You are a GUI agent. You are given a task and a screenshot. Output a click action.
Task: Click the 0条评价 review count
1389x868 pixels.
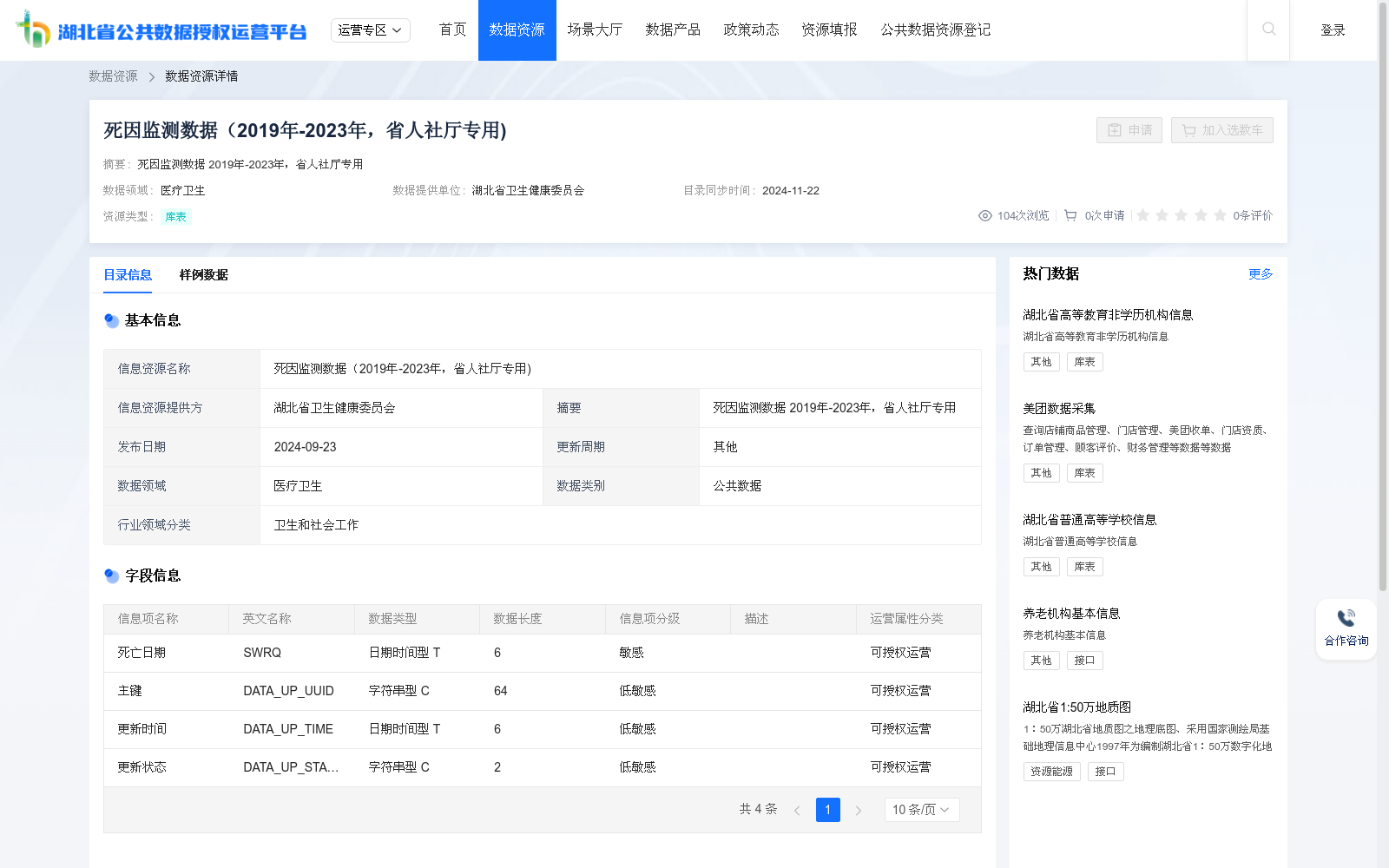click(1253, 215)
